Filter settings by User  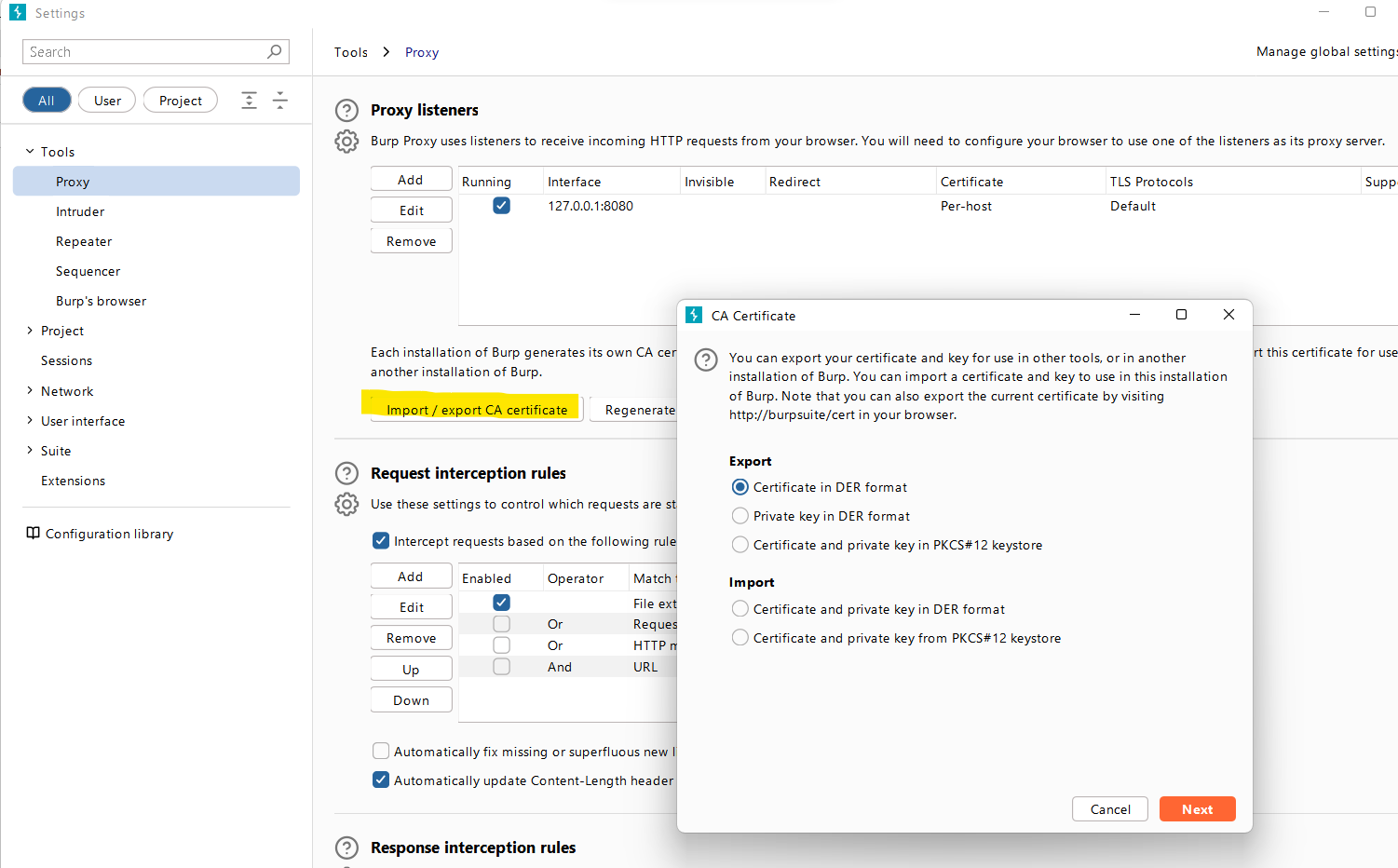click(107, 101)
